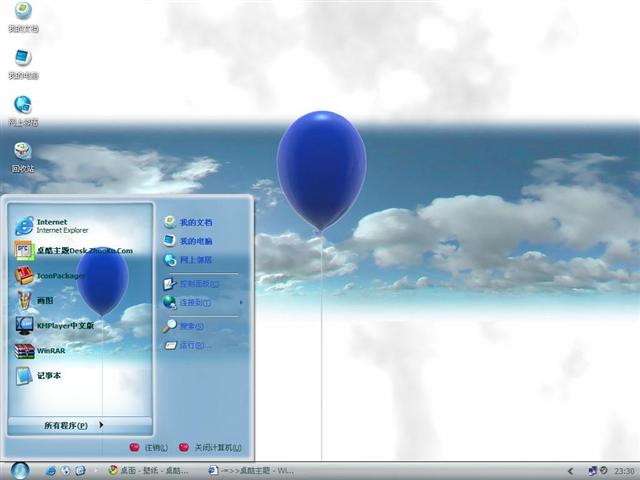Open 控制面板(C) from the Start menu

click(198, 283)
